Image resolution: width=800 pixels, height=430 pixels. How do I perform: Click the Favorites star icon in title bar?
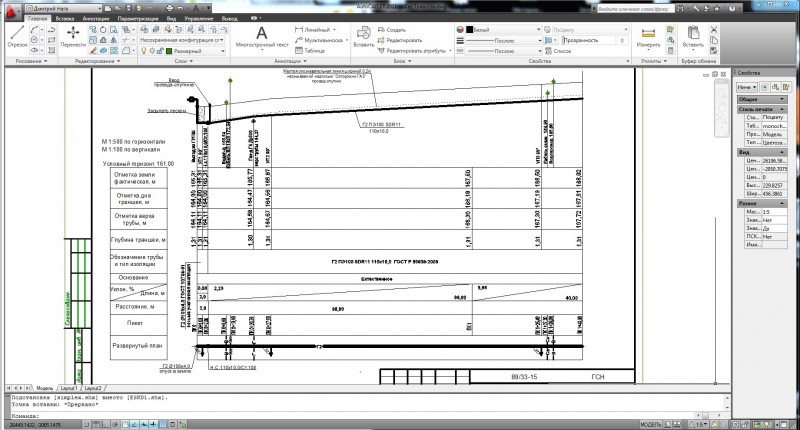click(x=717, y=9)
